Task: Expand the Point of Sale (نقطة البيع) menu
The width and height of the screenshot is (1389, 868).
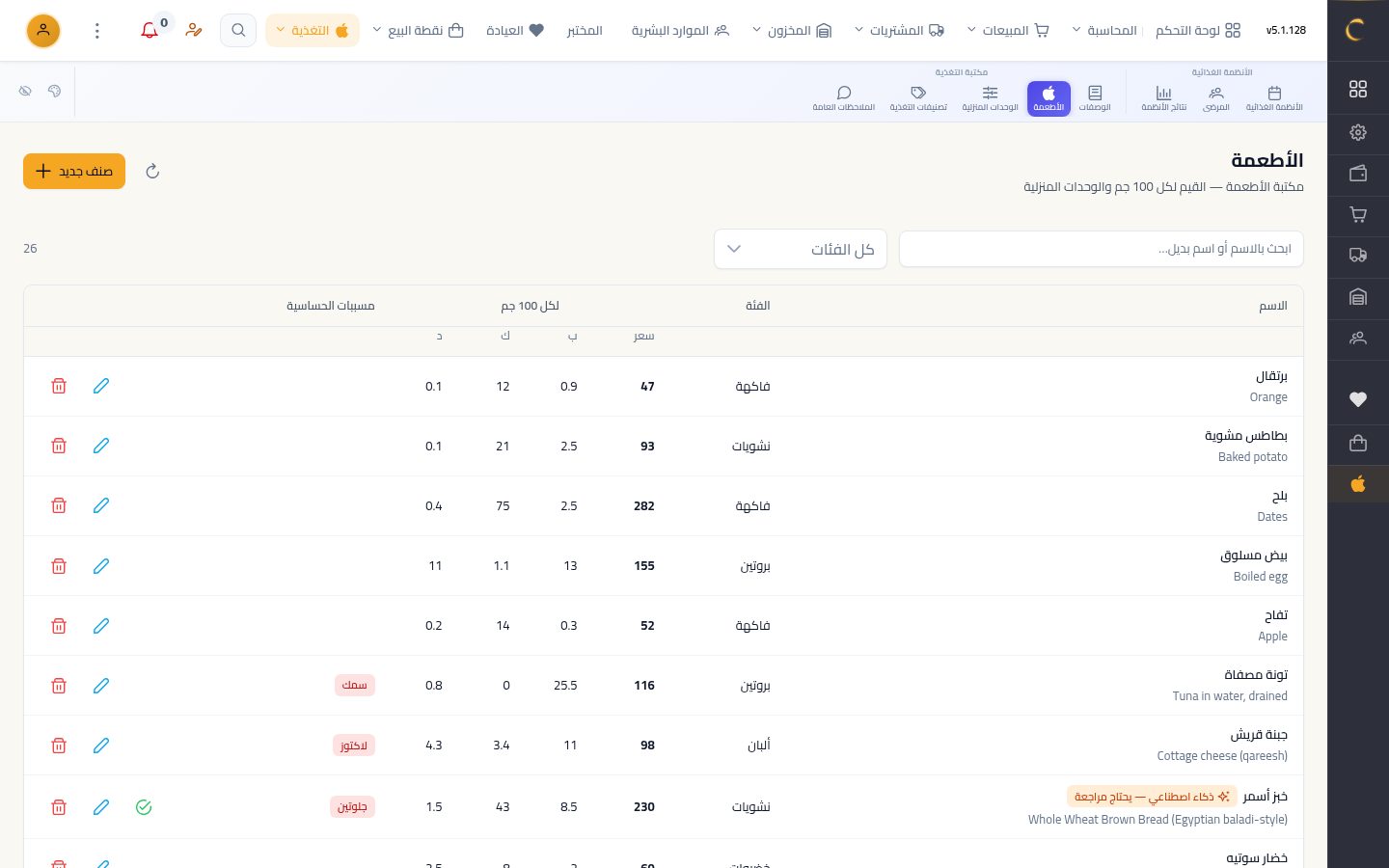Action: point(418,31)
